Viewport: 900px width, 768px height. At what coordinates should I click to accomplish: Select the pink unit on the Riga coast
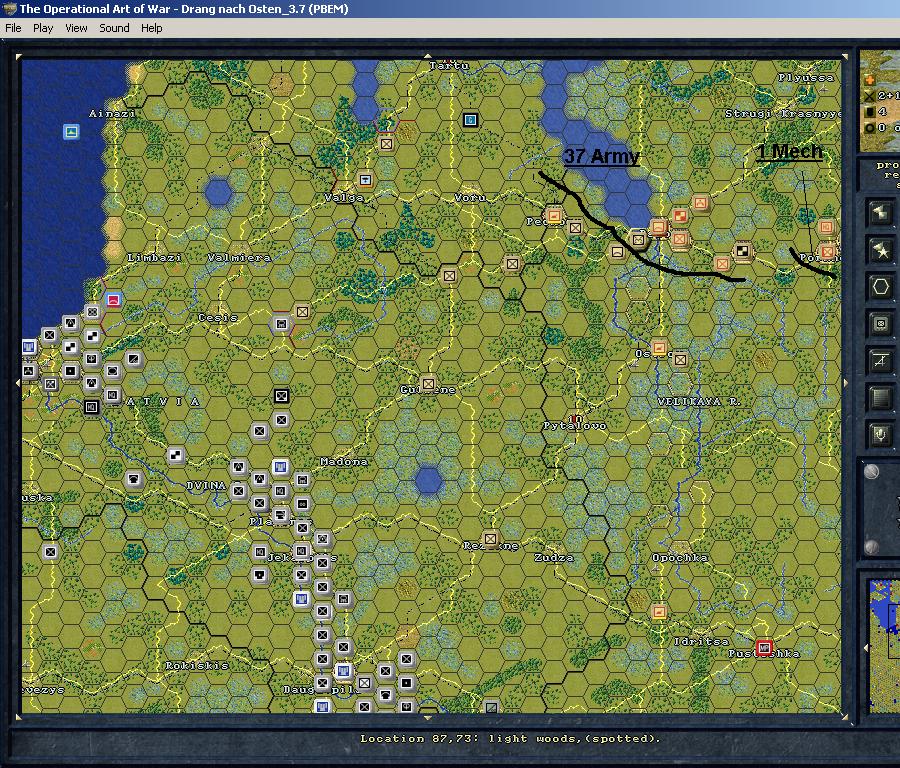click(113, 300)
